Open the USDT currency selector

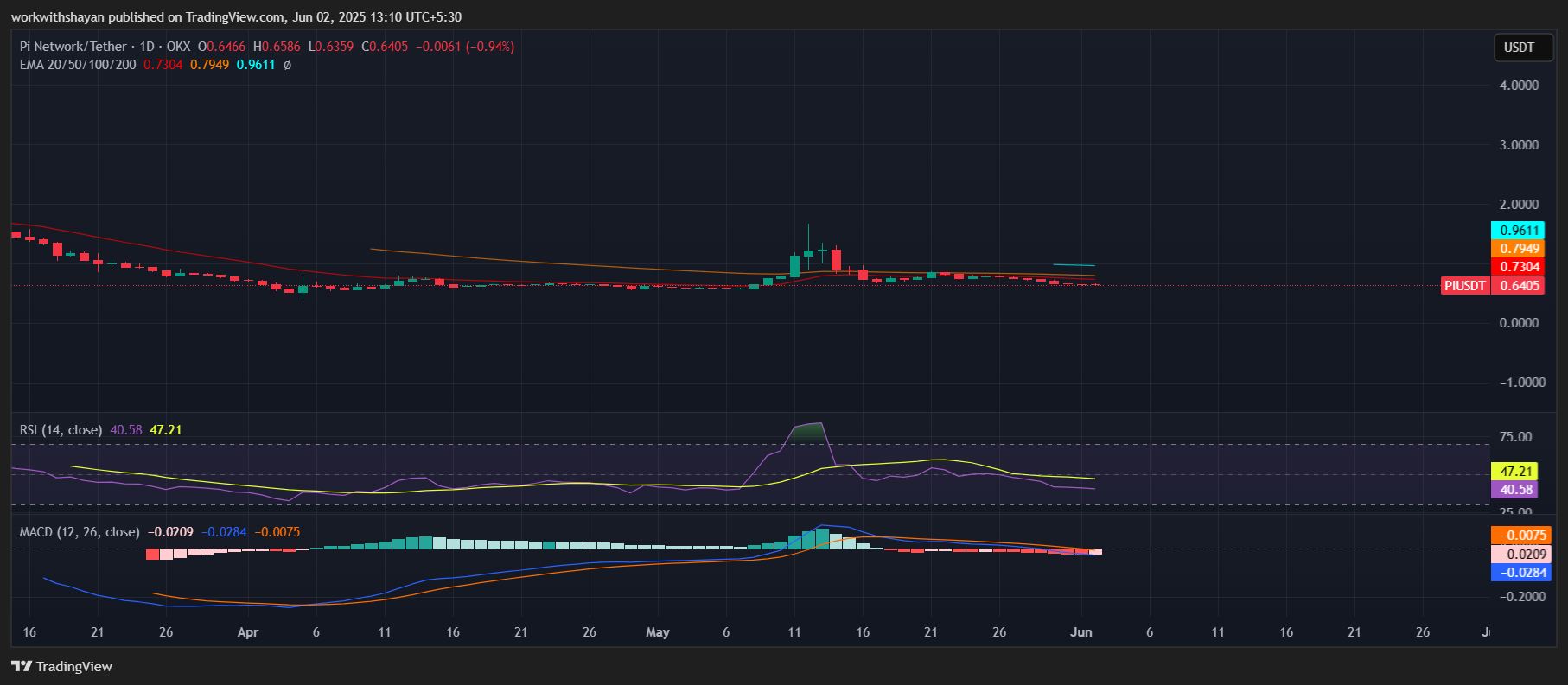point(1519,48)
